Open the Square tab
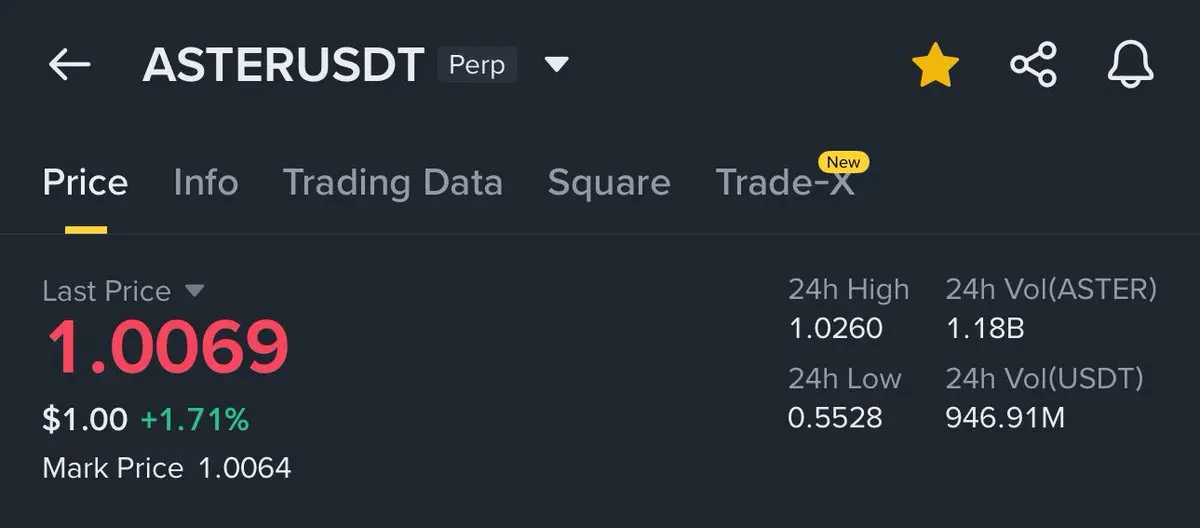This screenshot has height=528, width=1200. click(x=609, y=183)
